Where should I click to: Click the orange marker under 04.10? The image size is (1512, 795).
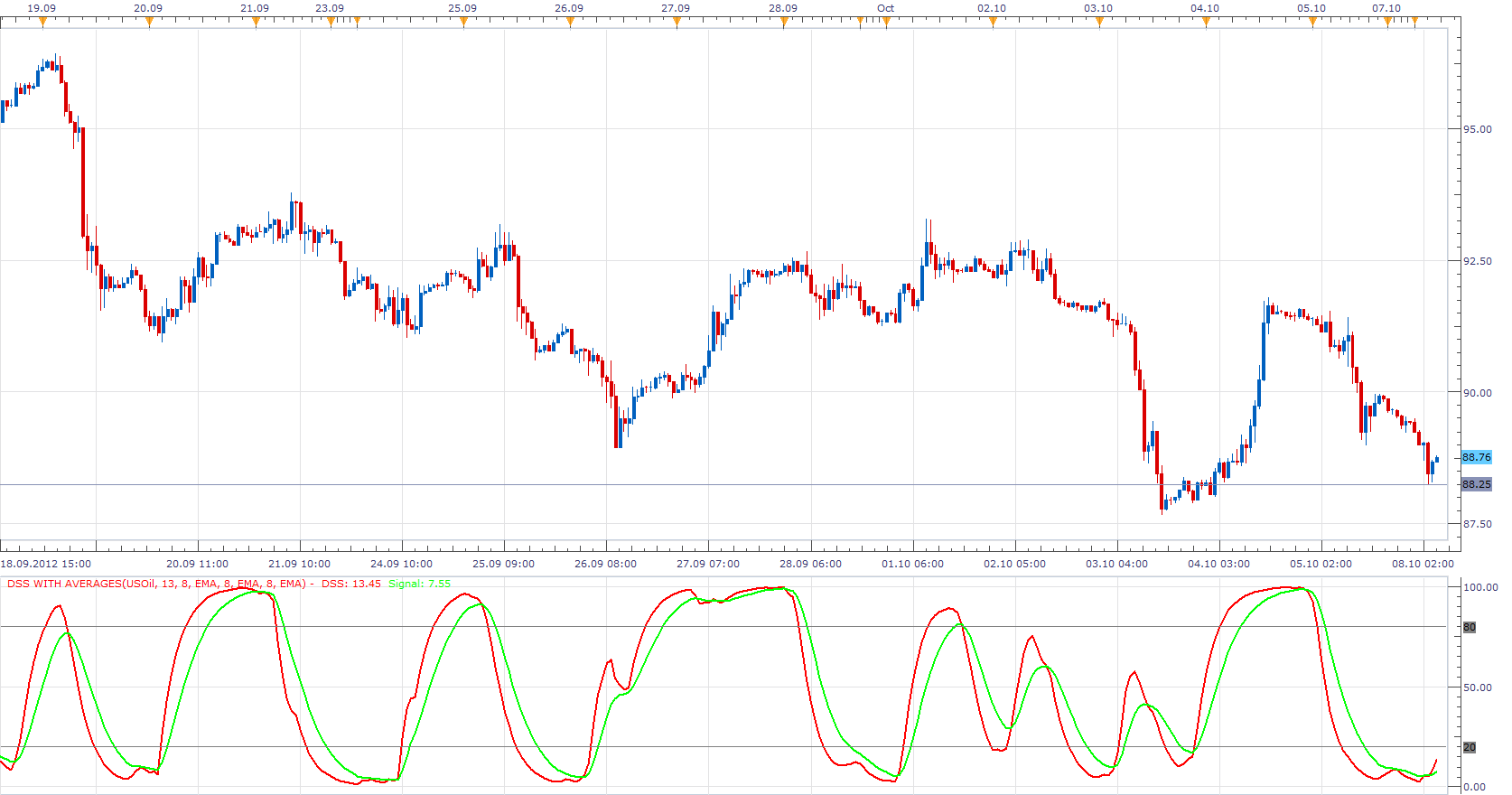pyautogui.click(x=1206, y=23)
